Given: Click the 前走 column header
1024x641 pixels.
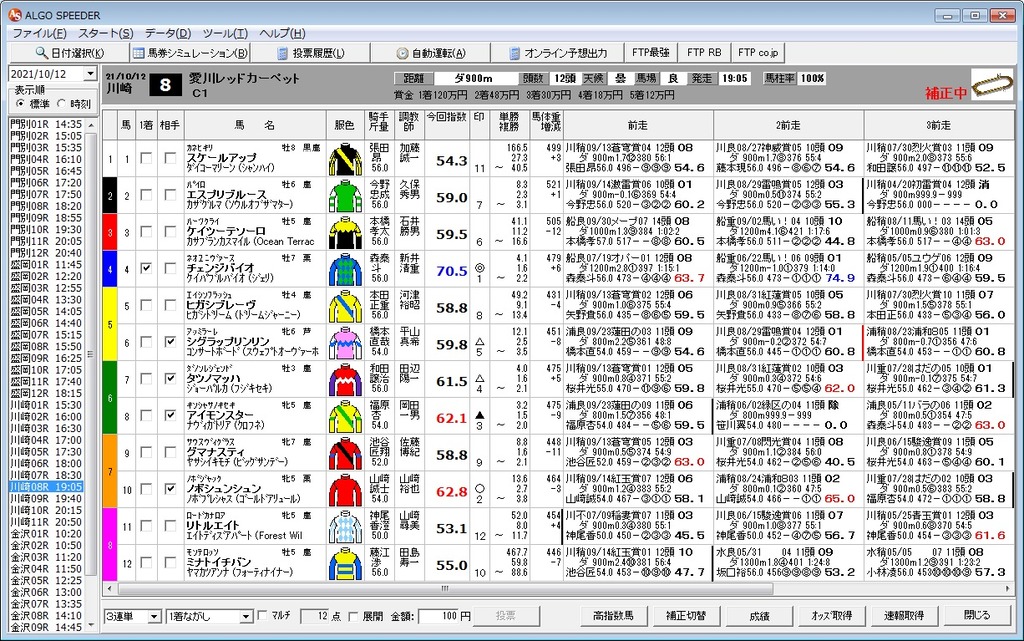Looking at the screenshot, I should [638, 124].
